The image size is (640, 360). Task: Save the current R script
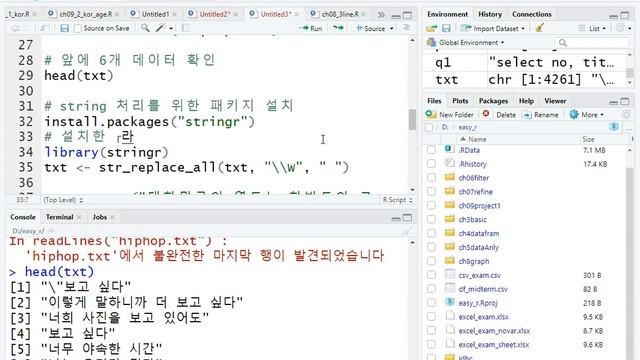[x=64, y=28]
